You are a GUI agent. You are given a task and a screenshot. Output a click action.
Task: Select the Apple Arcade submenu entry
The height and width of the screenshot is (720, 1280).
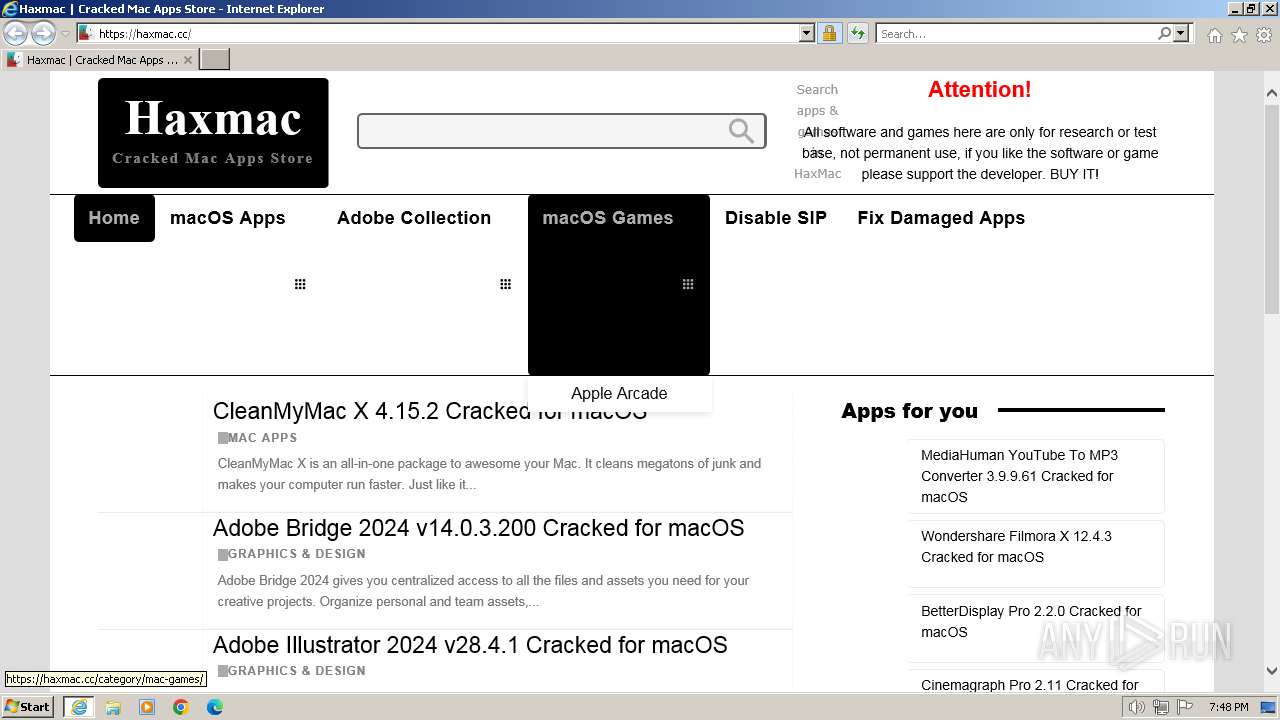[x=619, y=393]
